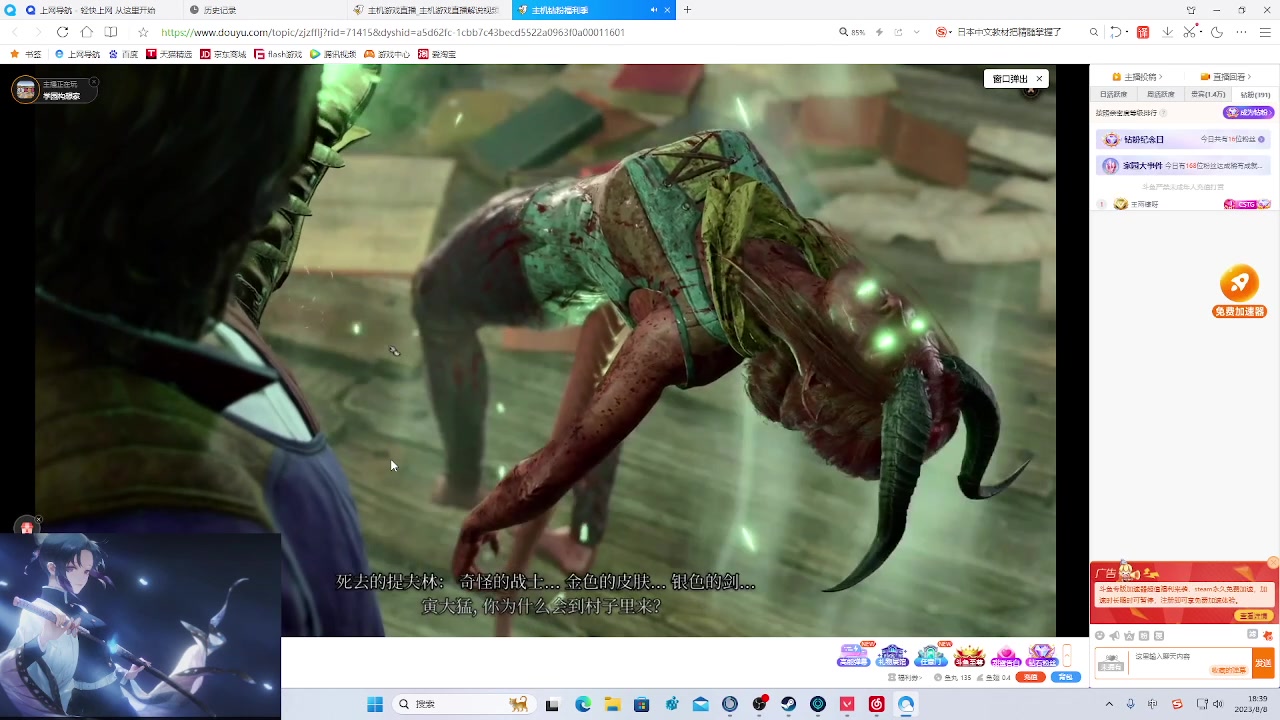
Task: Bookmark this page with the star icon
Action: (143, 32)
